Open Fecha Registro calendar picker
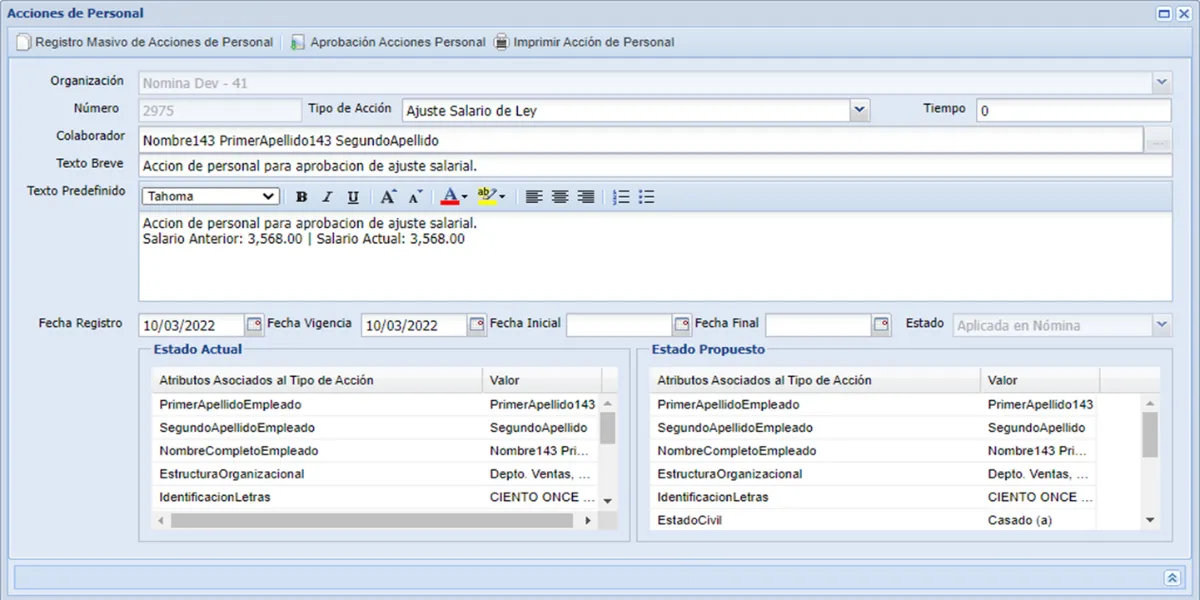This screenshot has width=1200, height=600. [254, 325]
